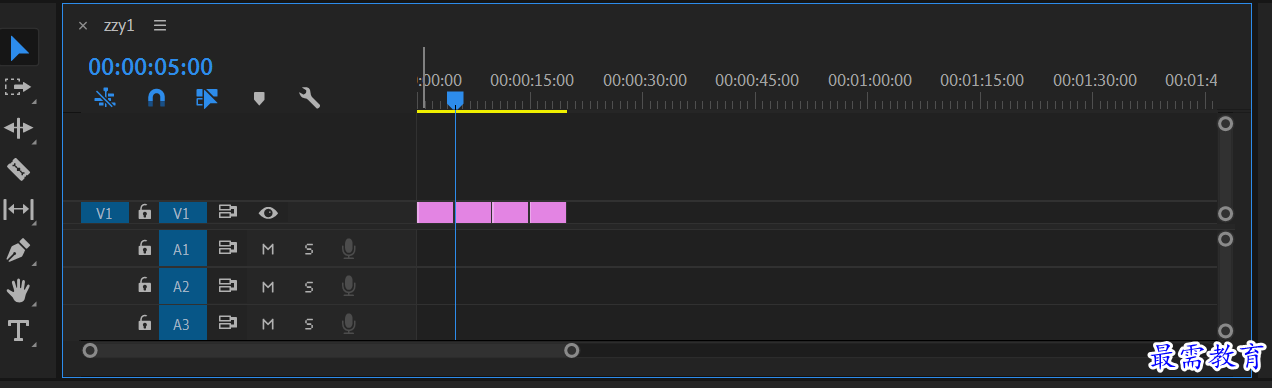The width and height of the screenshot is (1272, 388).
Task: Select the Ripple Edit tool
Action: click(19, 128)
